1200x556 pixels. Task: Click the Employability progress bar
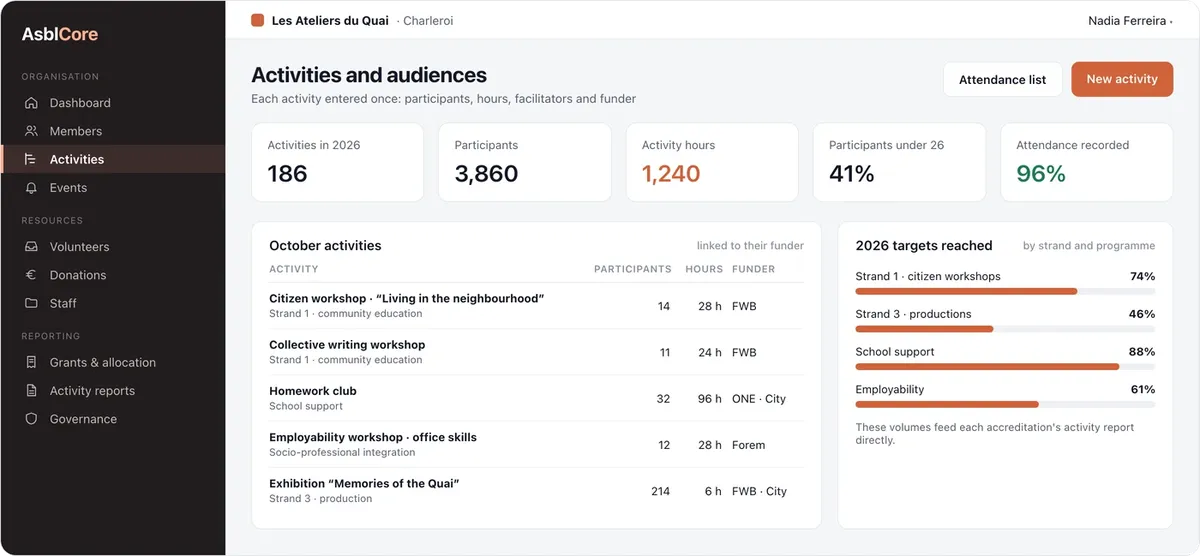[x=1005, y=405]
